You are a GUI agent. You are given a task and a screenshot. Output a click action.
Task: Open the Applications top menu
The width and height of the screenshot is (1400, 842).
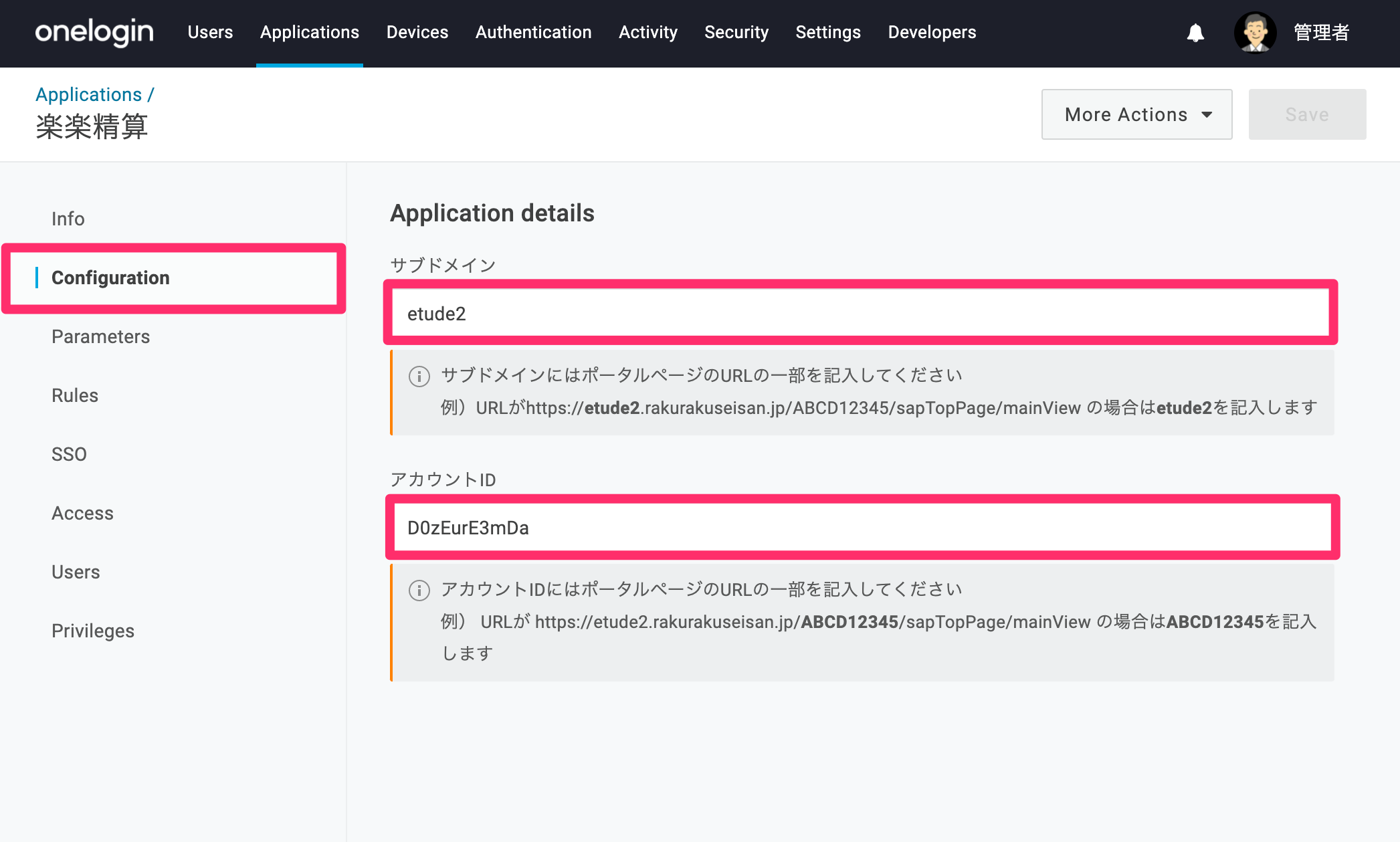click(x=310, y=32)
